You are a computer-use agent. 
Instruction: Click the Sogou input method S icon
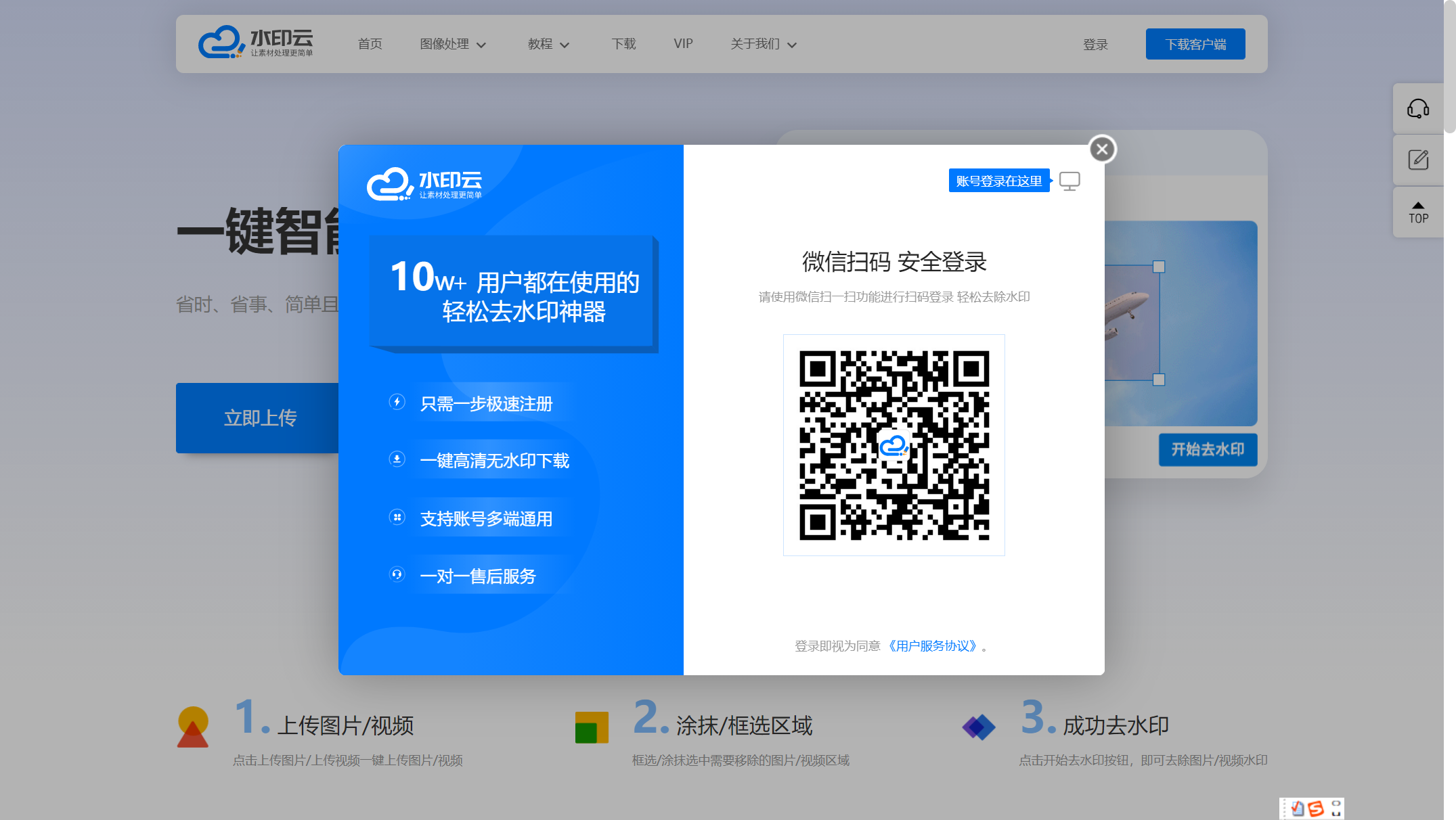tap(1316, 808)
